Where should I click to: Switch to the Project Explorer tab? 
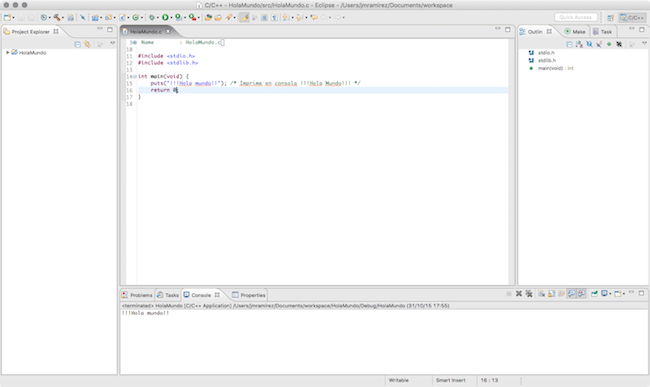click(31, 31)
